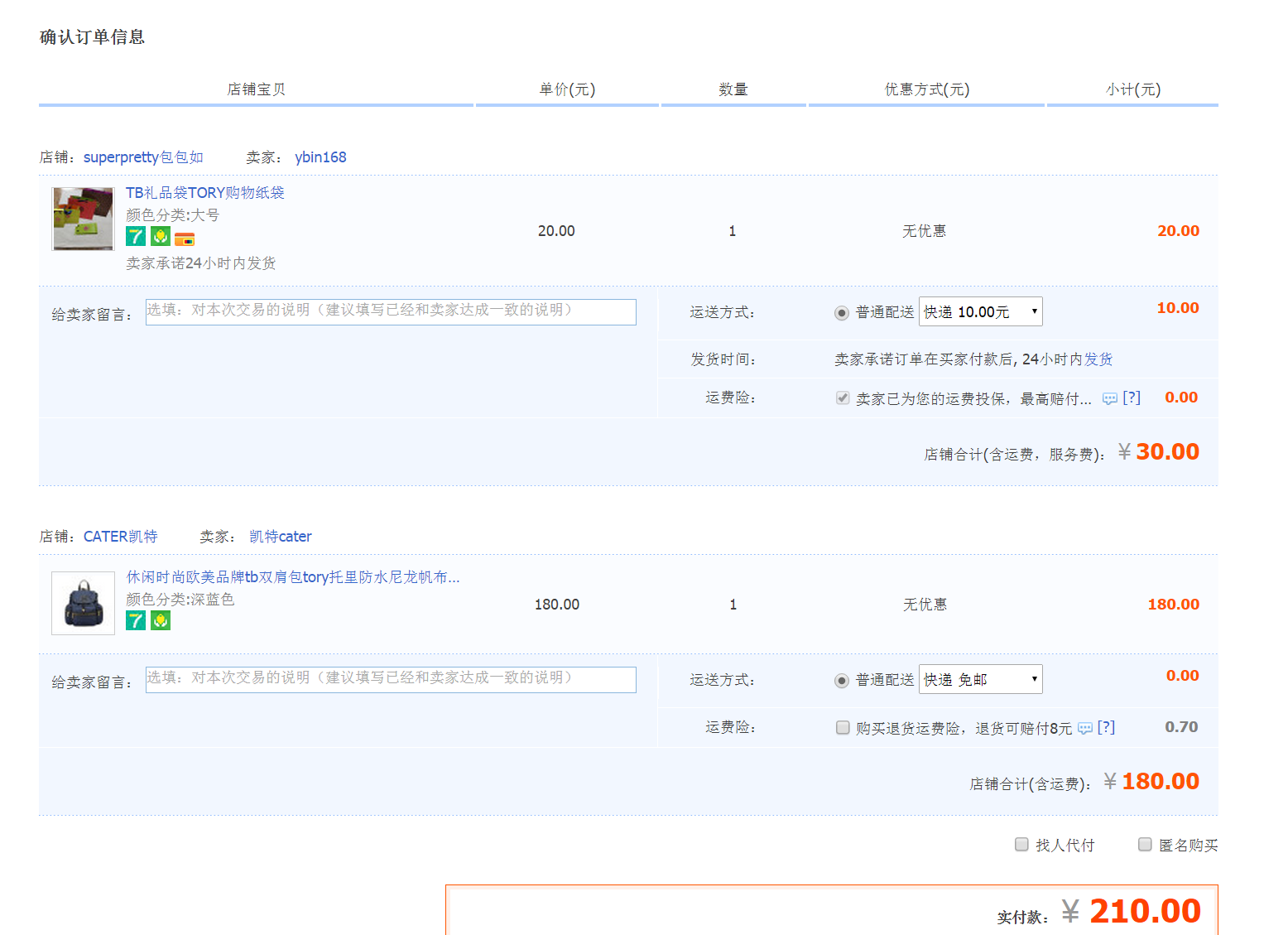This screenshot has height=935, width=1288.
Task: Open the [?] help for 退货运费险
Action: tap(1106, 728)
